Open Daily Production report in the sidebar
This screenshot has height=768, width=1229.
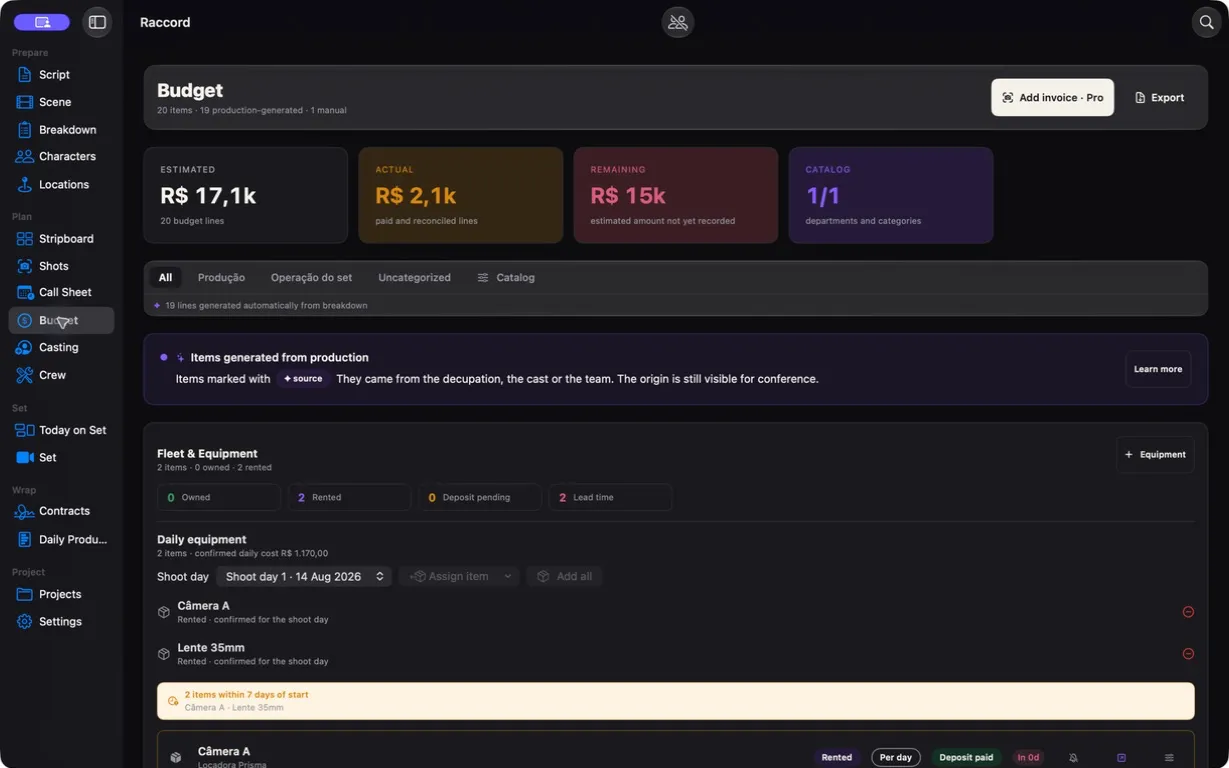(61, 540)
